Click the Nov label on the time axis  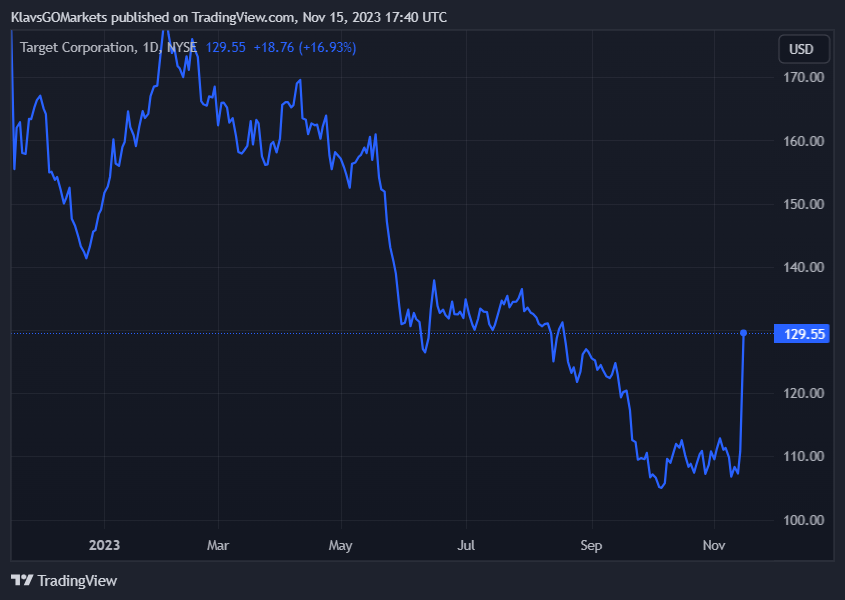[714, 545]
